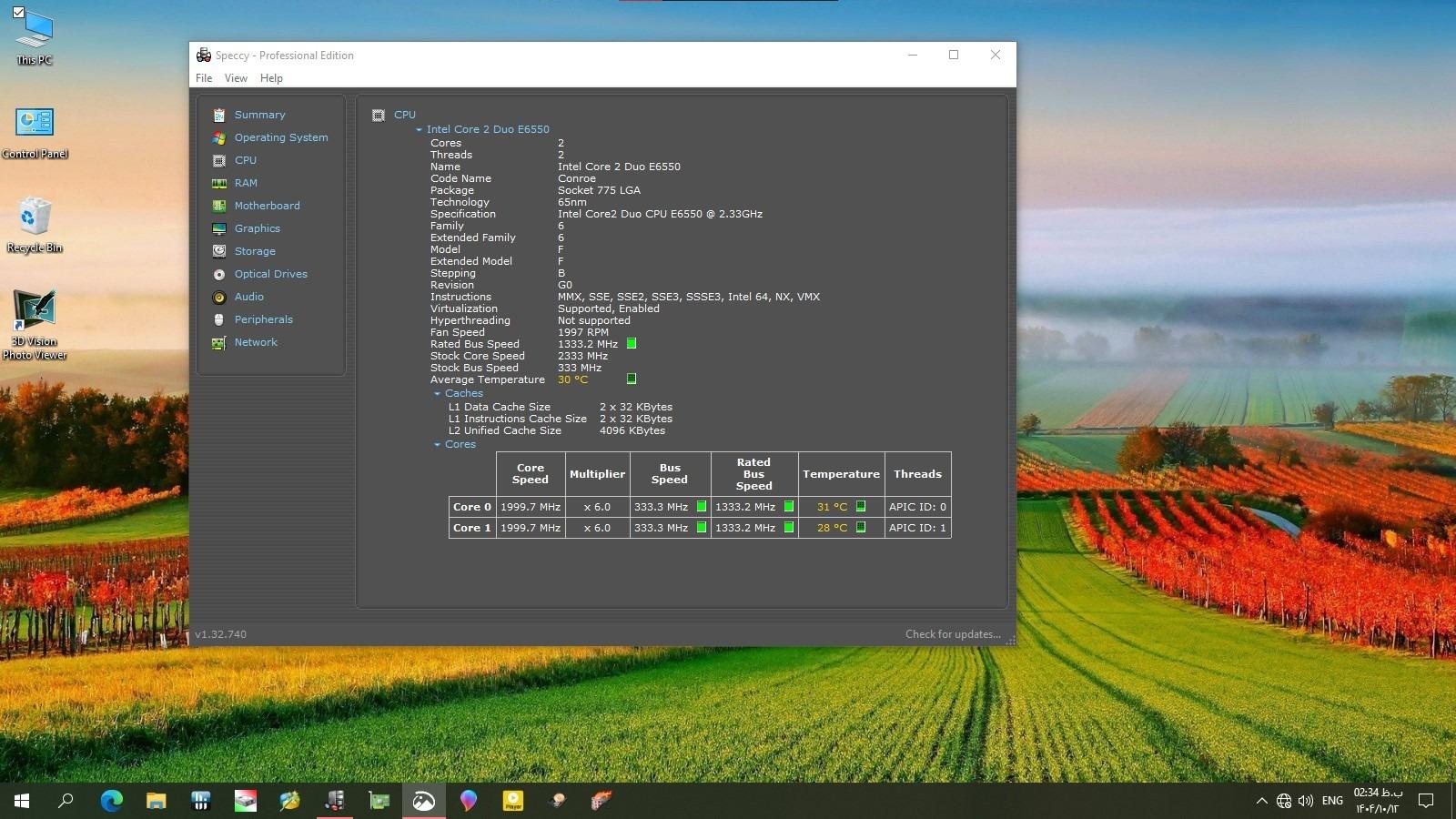Toggle Rated Bus Speed green indicator
This screenshot has width=1456, height=819.
[x=632, y=344]
